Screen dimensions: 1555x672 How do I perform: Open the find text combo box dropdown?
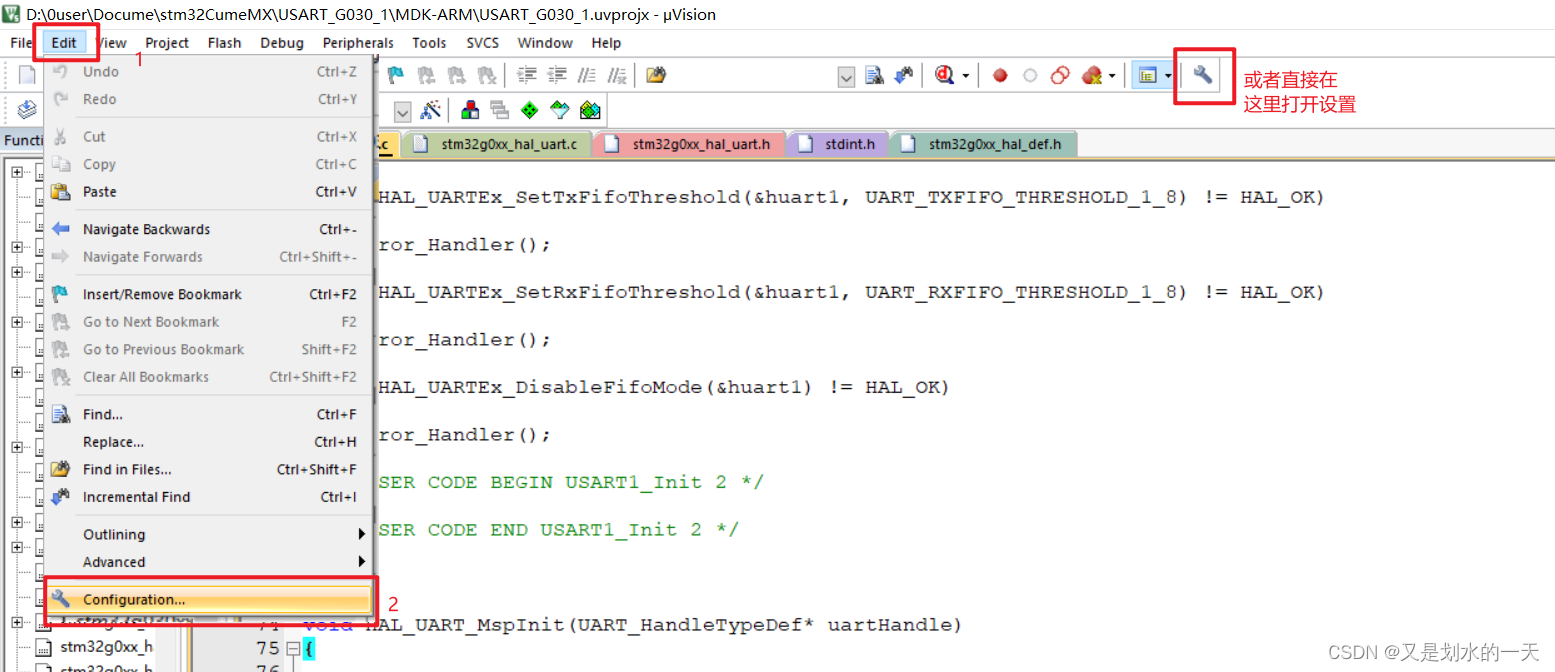(846, 76)
